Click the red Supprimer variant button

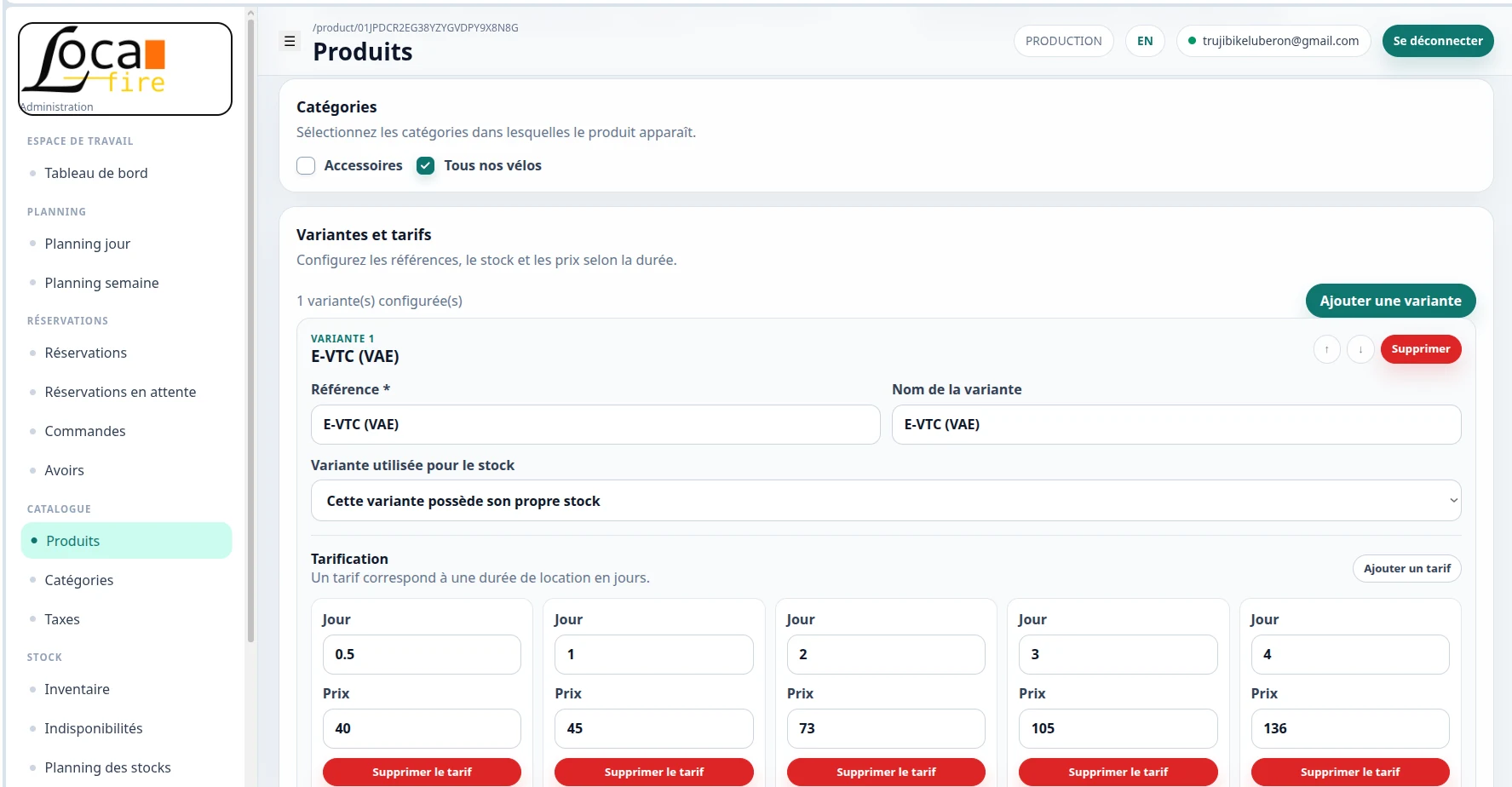(x=1420, y=349)
